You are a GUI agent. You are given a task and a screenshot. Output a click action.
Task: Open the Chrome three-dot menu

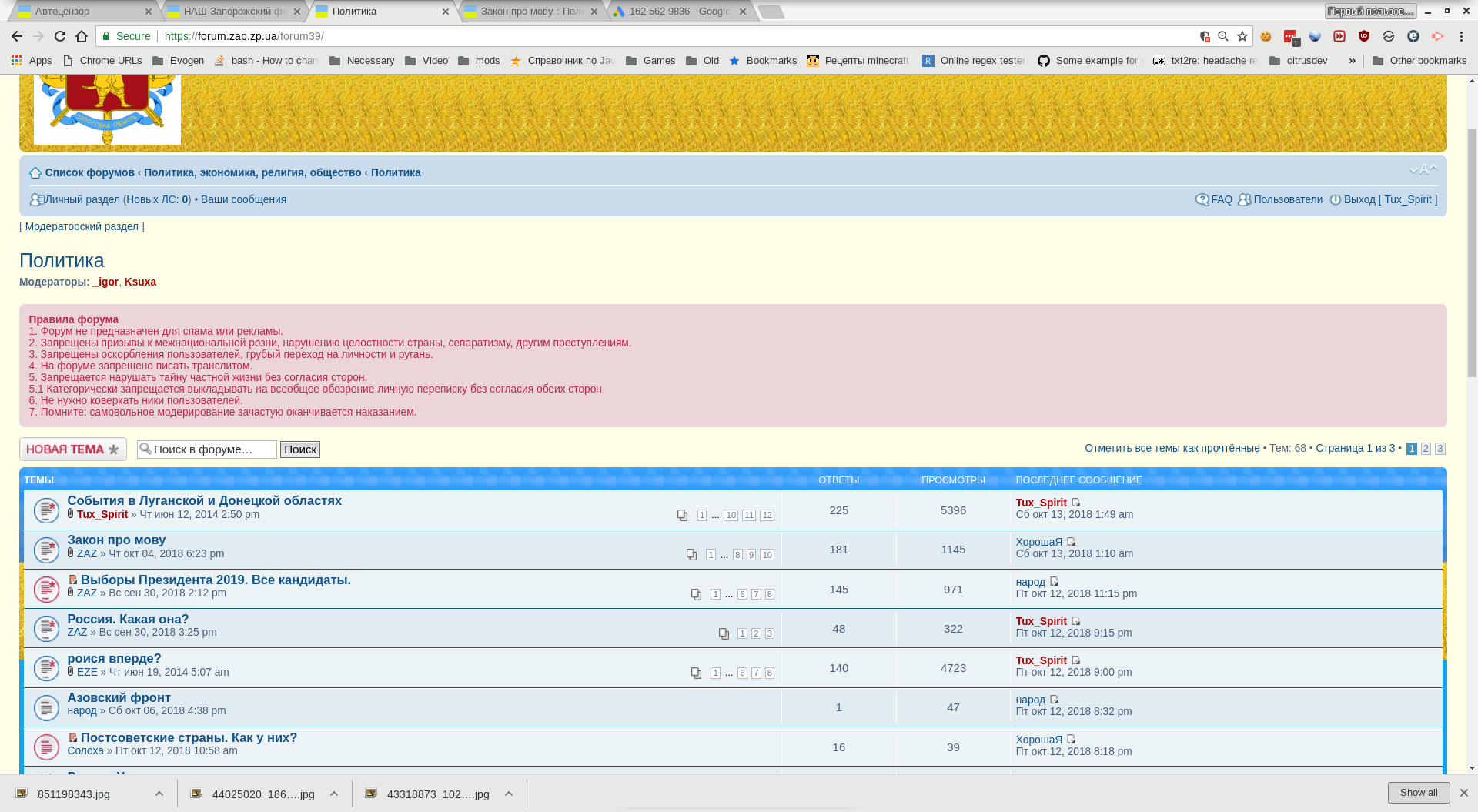point(1461,36)
